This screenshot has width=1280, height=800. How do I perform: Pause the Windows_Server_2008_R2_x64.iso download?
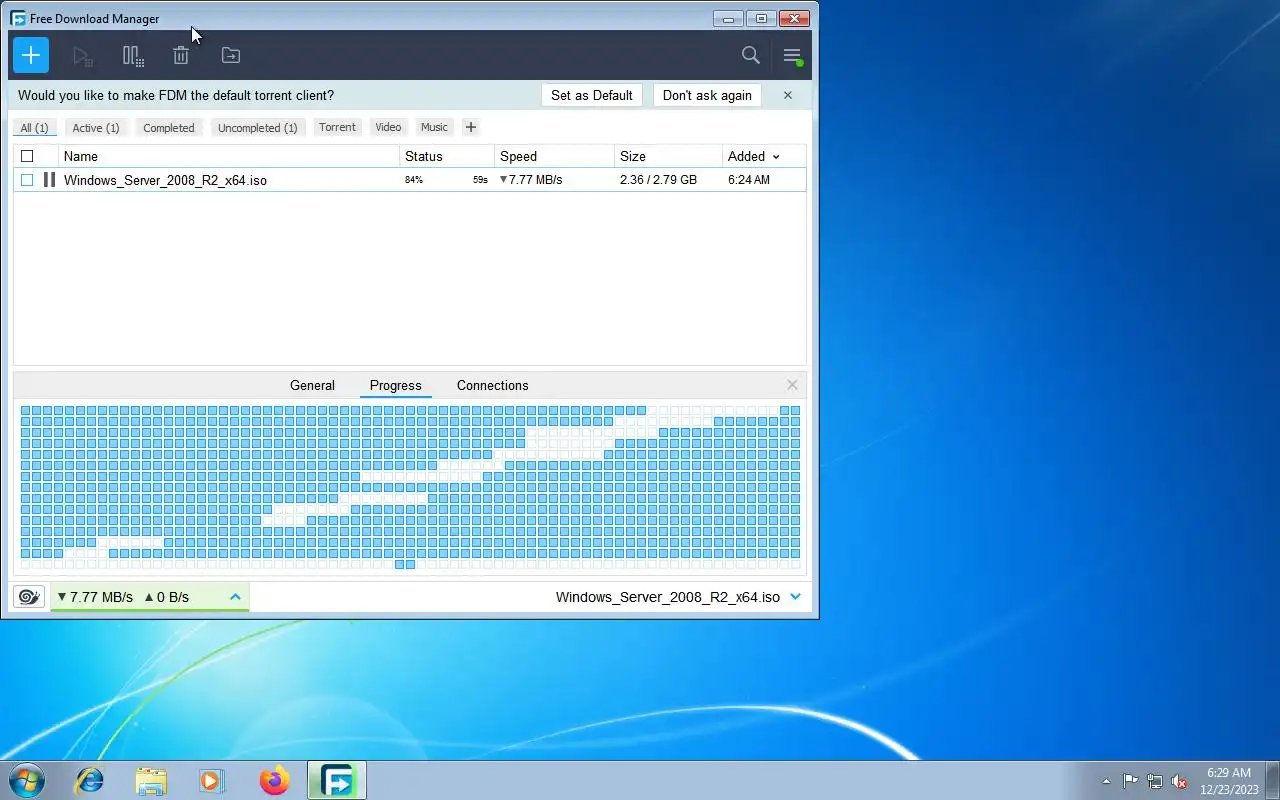click(x=49, y=180)
